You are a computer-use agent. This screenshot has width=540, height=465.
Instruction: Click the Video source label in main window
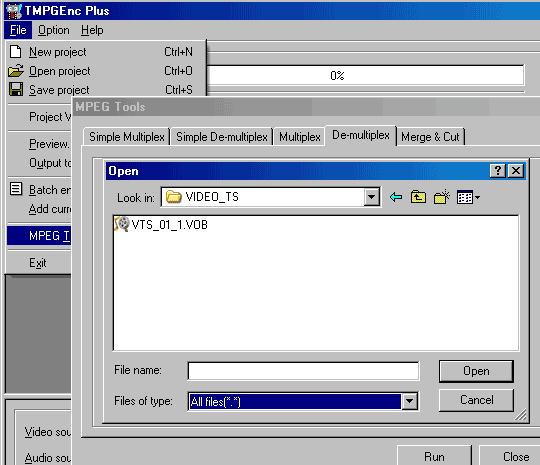coord(47,432)
